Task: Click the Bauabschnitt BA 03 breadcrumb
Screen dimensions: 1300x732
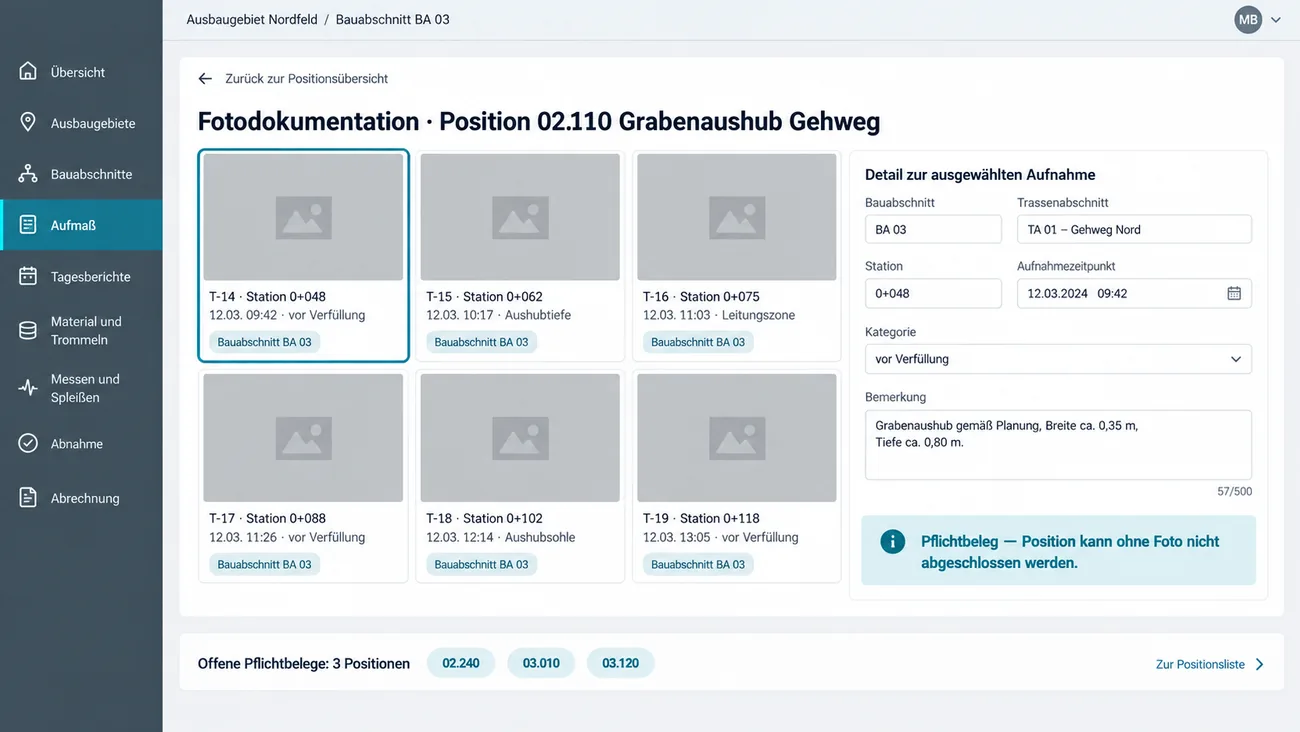Action: coord(392,19)
